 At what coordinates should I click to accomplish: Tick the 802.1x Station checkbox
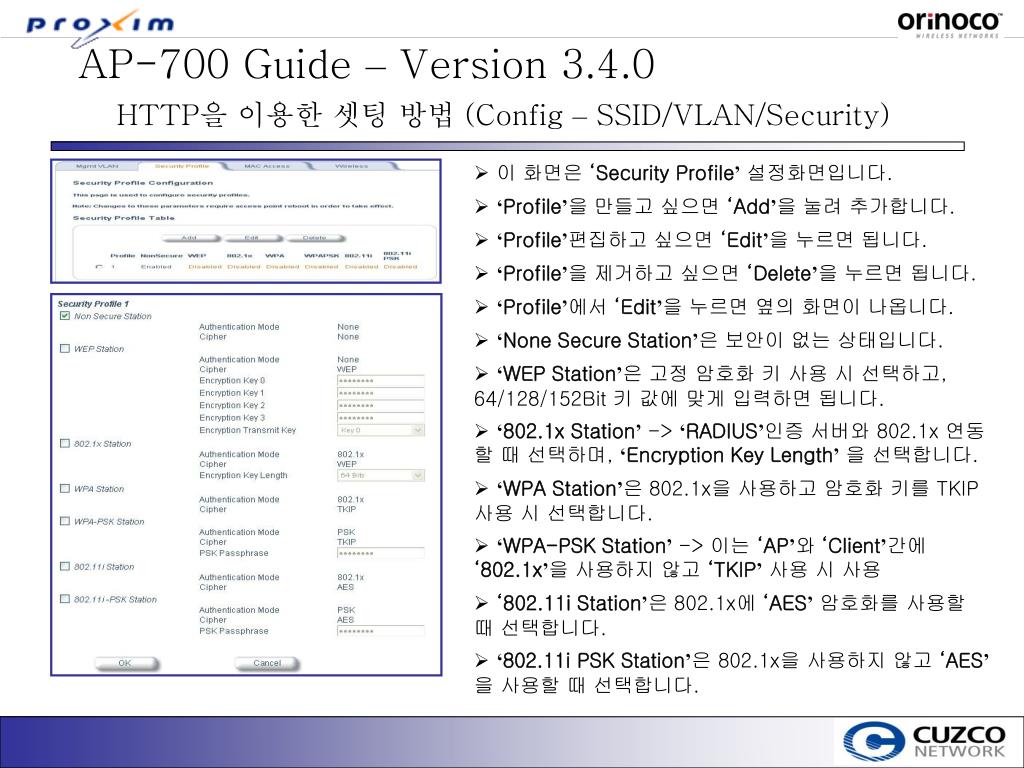point(65,443)
